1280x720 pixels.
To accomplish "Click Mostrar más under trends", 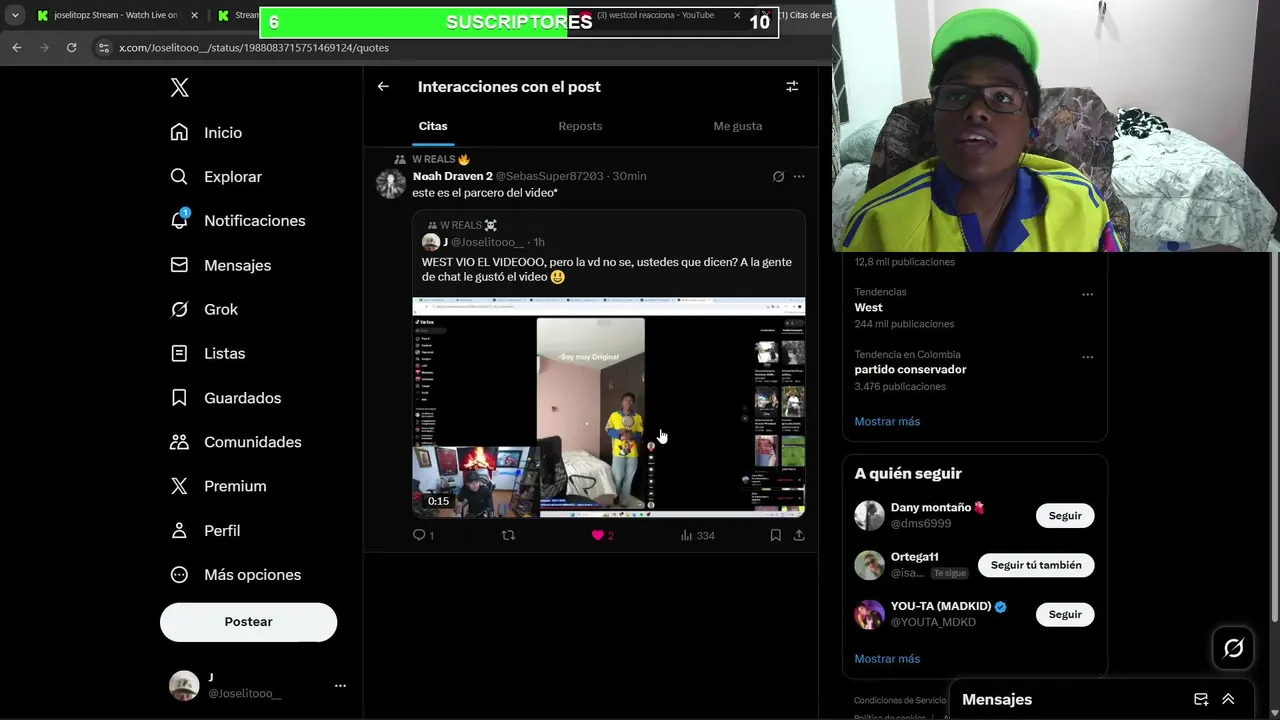I will 887,422.
